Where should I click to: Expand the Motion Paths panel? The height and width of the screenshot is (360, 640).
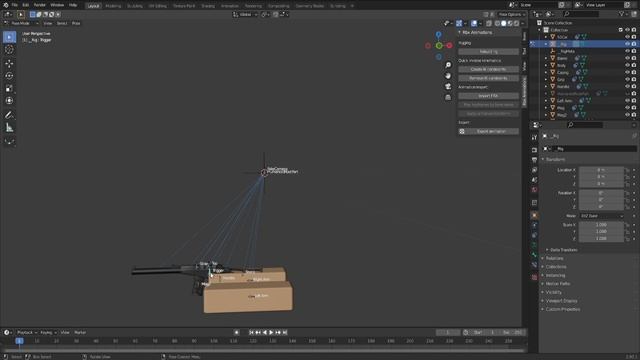coord(558,284)
